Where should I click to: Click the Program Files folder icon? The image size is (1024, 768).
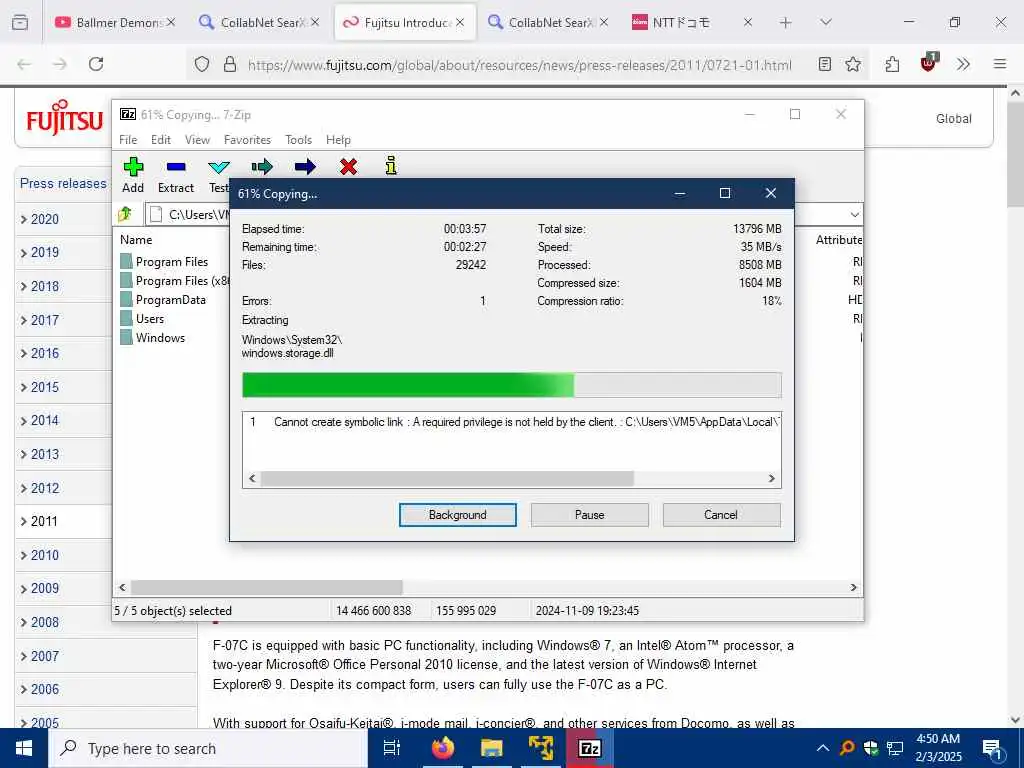(126, 262)
